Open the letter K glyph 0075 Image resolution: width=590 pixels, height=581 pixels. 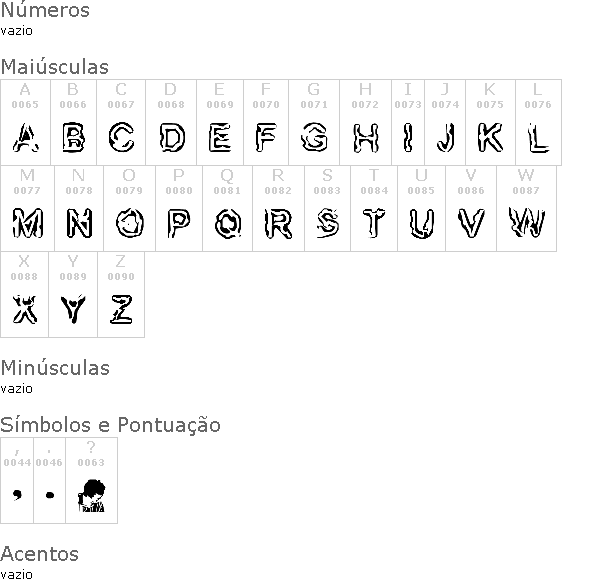(490, 122)
